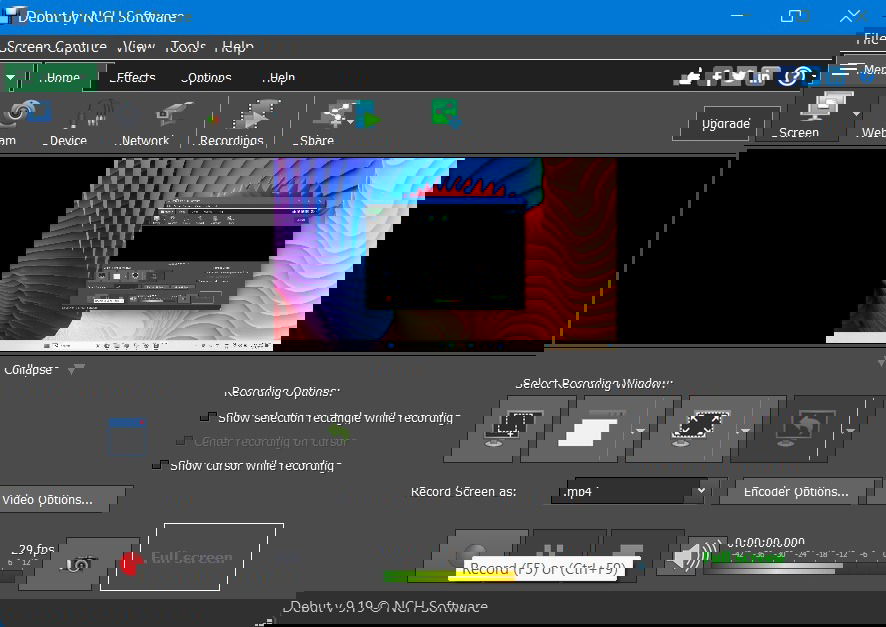Expand the full screen icon dropdown arrow
Viewport: 886px width, 627px height.
pyautogui.click(x=746, y=430)
